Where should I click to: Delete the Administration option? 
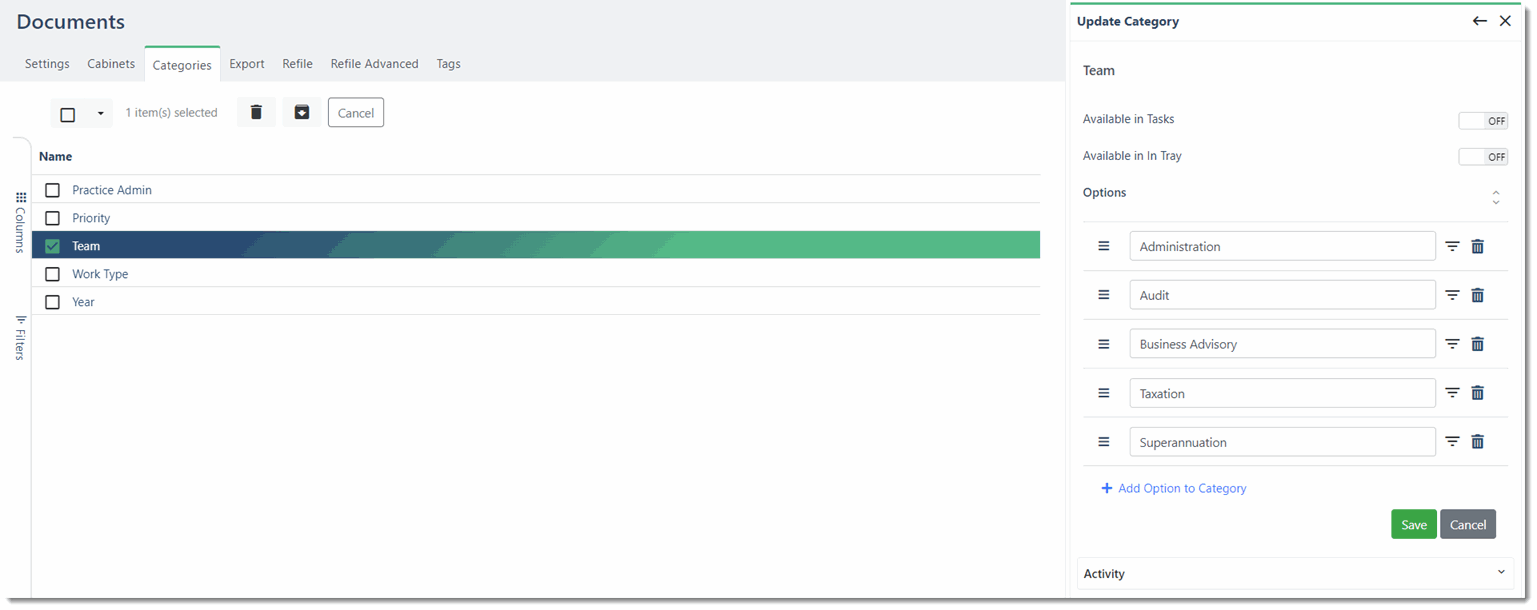point(1477,246)
